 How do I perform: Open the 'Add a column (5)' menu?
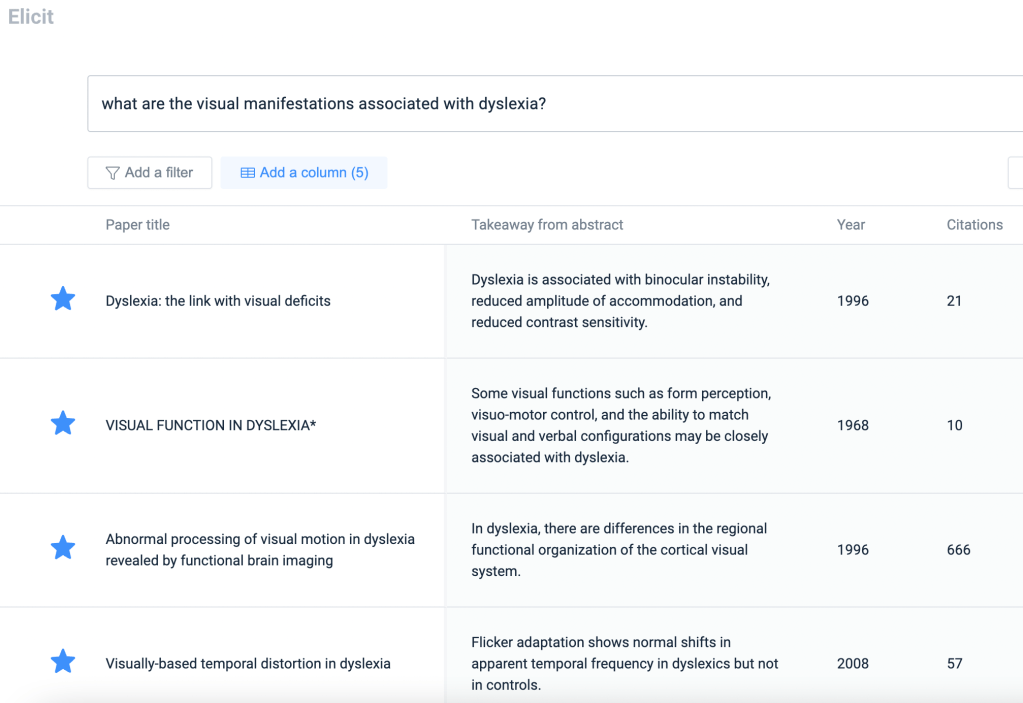coord(304,173)
